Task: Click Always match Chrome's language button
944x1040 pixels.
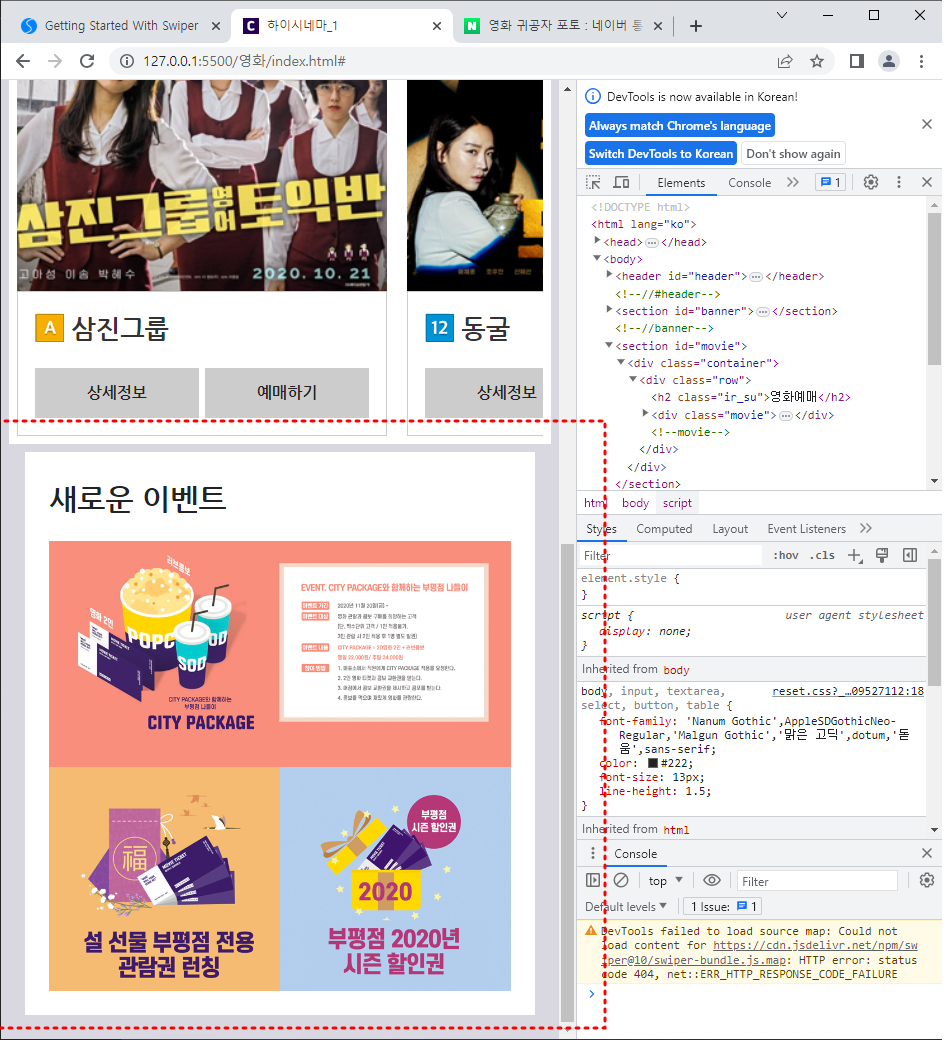Action: (679, 125)
